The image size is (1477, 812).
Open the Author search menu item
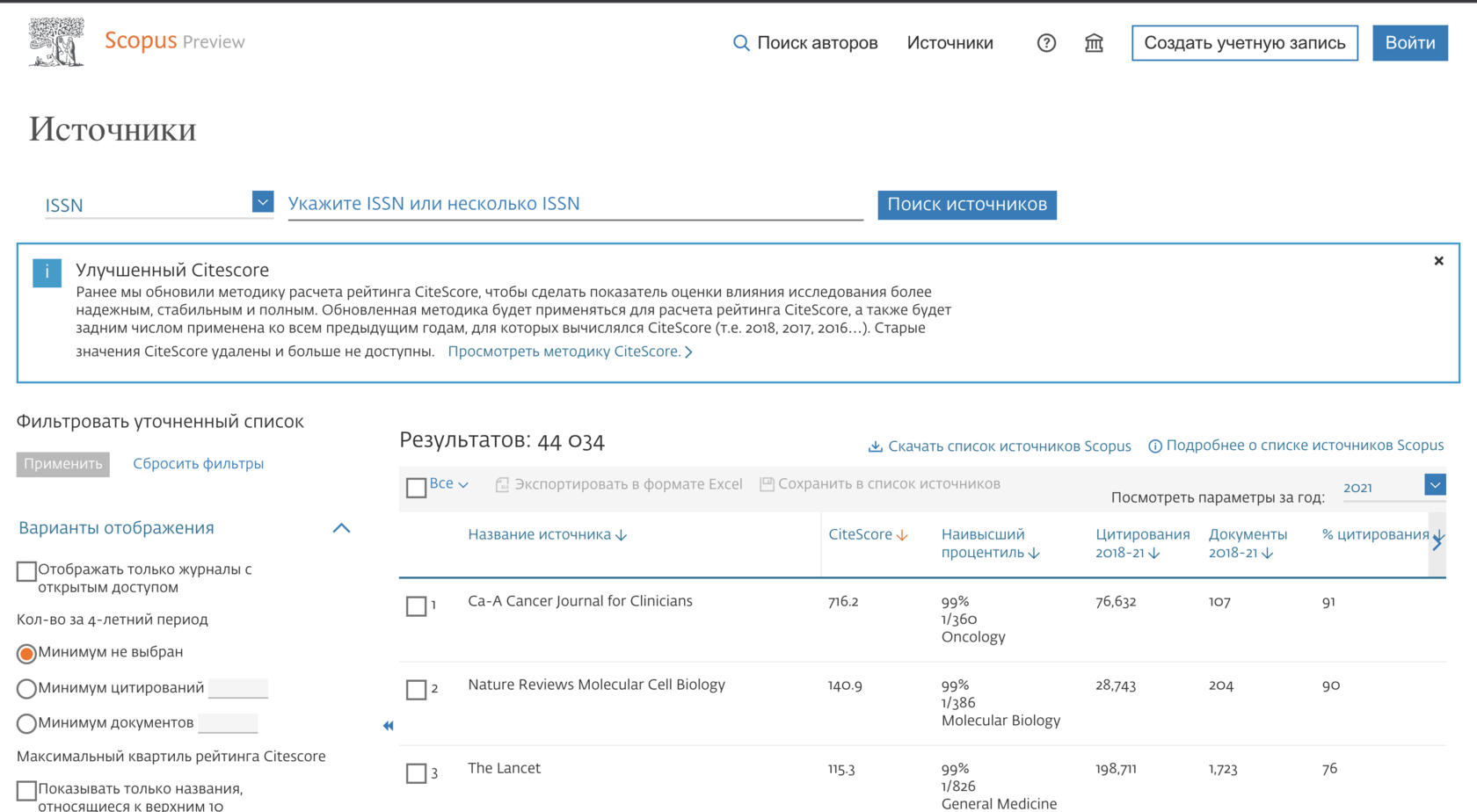[805, 43]
